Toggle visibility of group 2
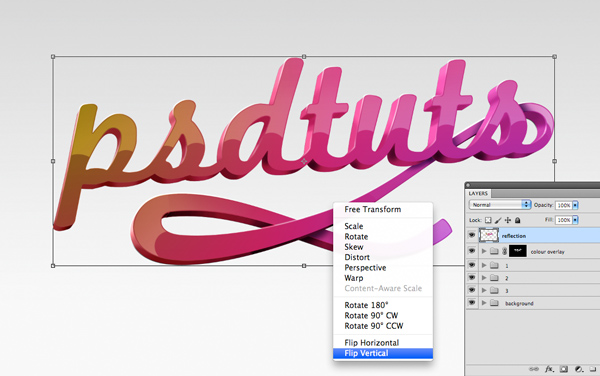 [x=472, y=277]
